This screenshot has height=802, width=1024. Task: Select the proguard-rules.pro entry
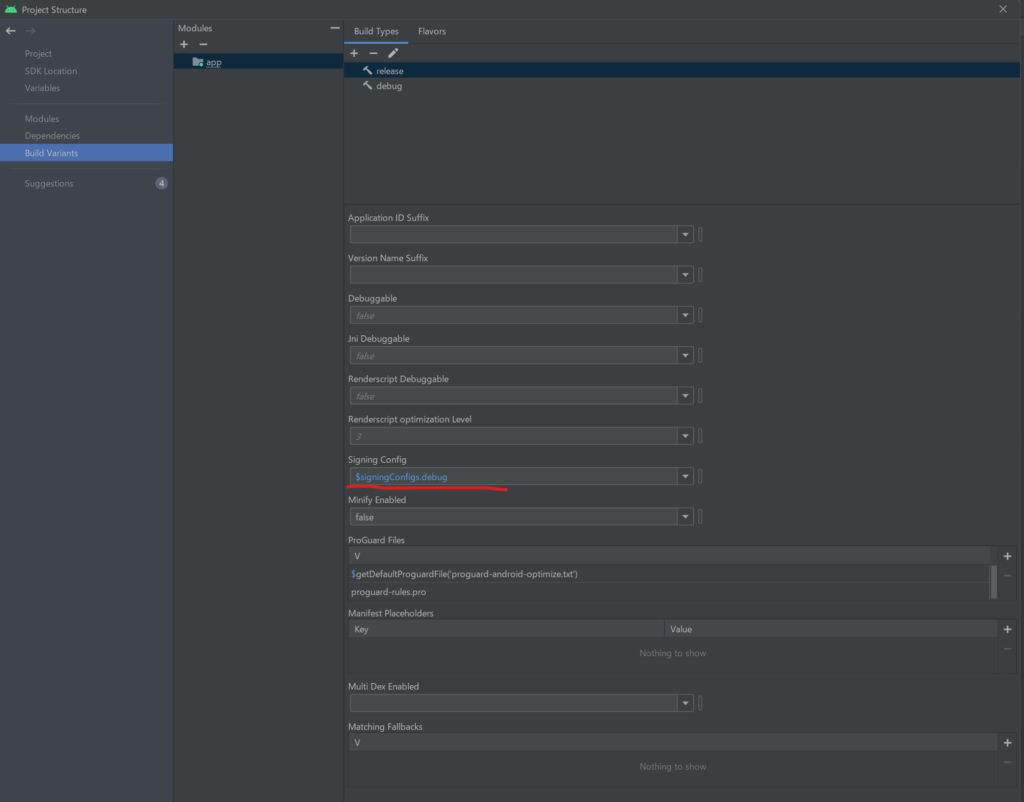pos(669,592)
